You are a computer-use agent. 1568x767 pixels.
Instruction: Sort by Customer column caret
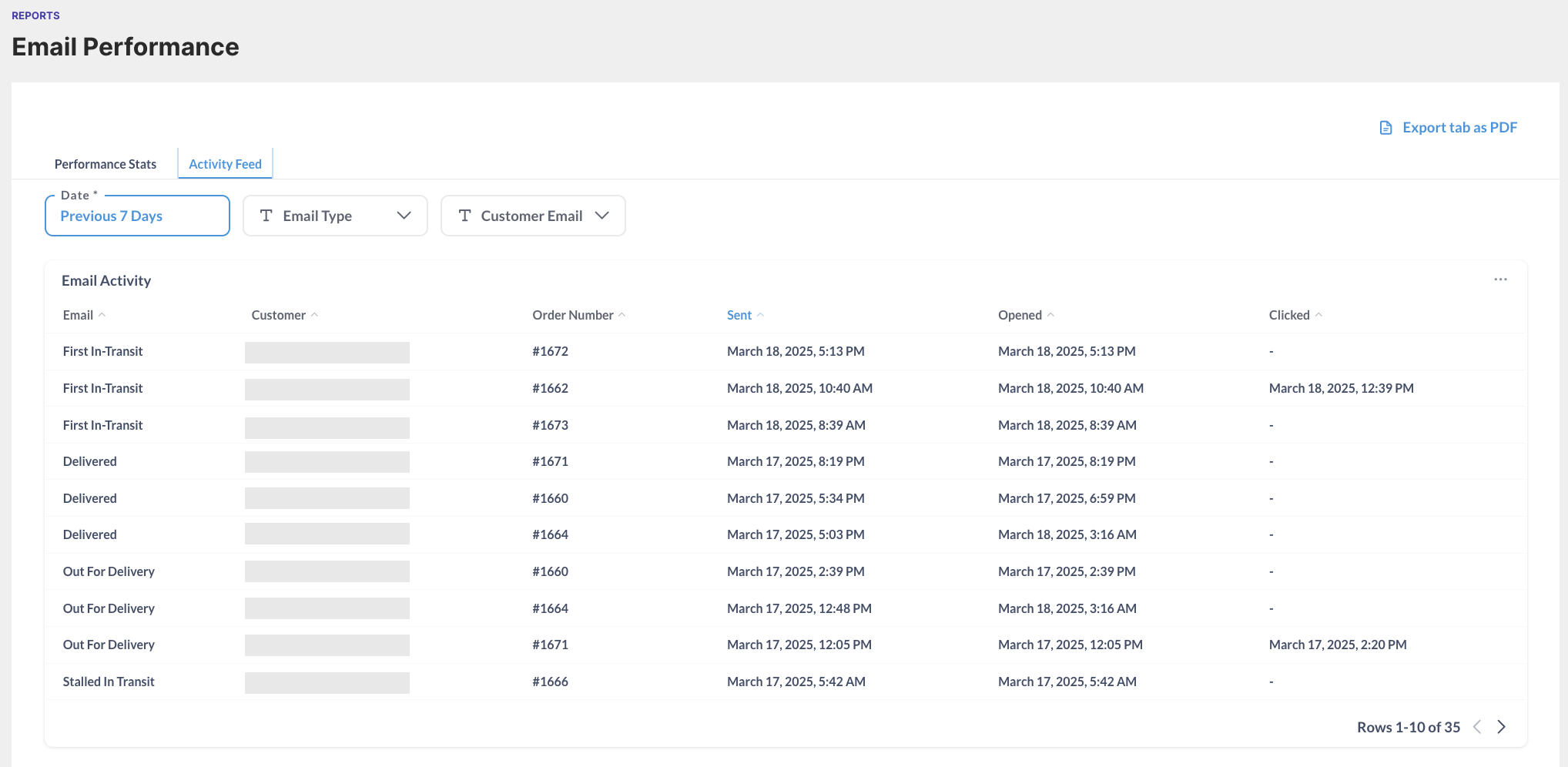coord(314,315)
